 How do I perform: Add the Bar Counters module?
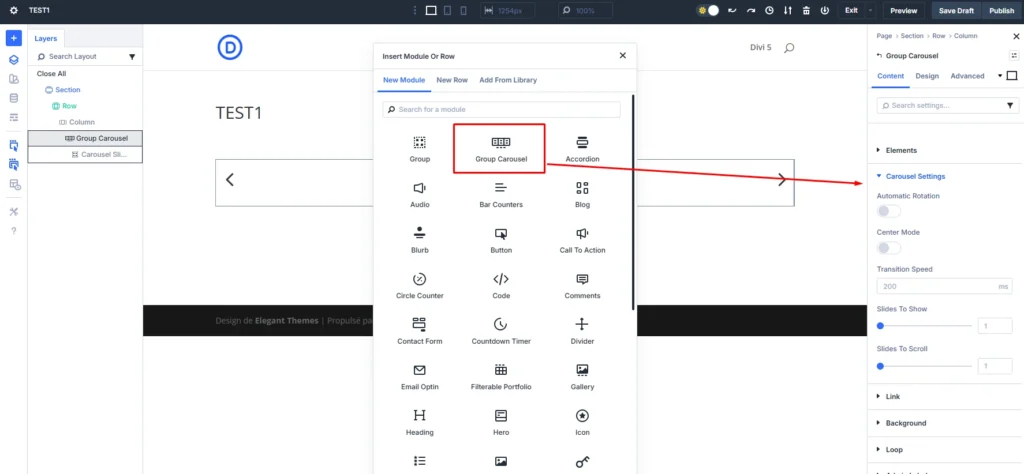[500, 193]
